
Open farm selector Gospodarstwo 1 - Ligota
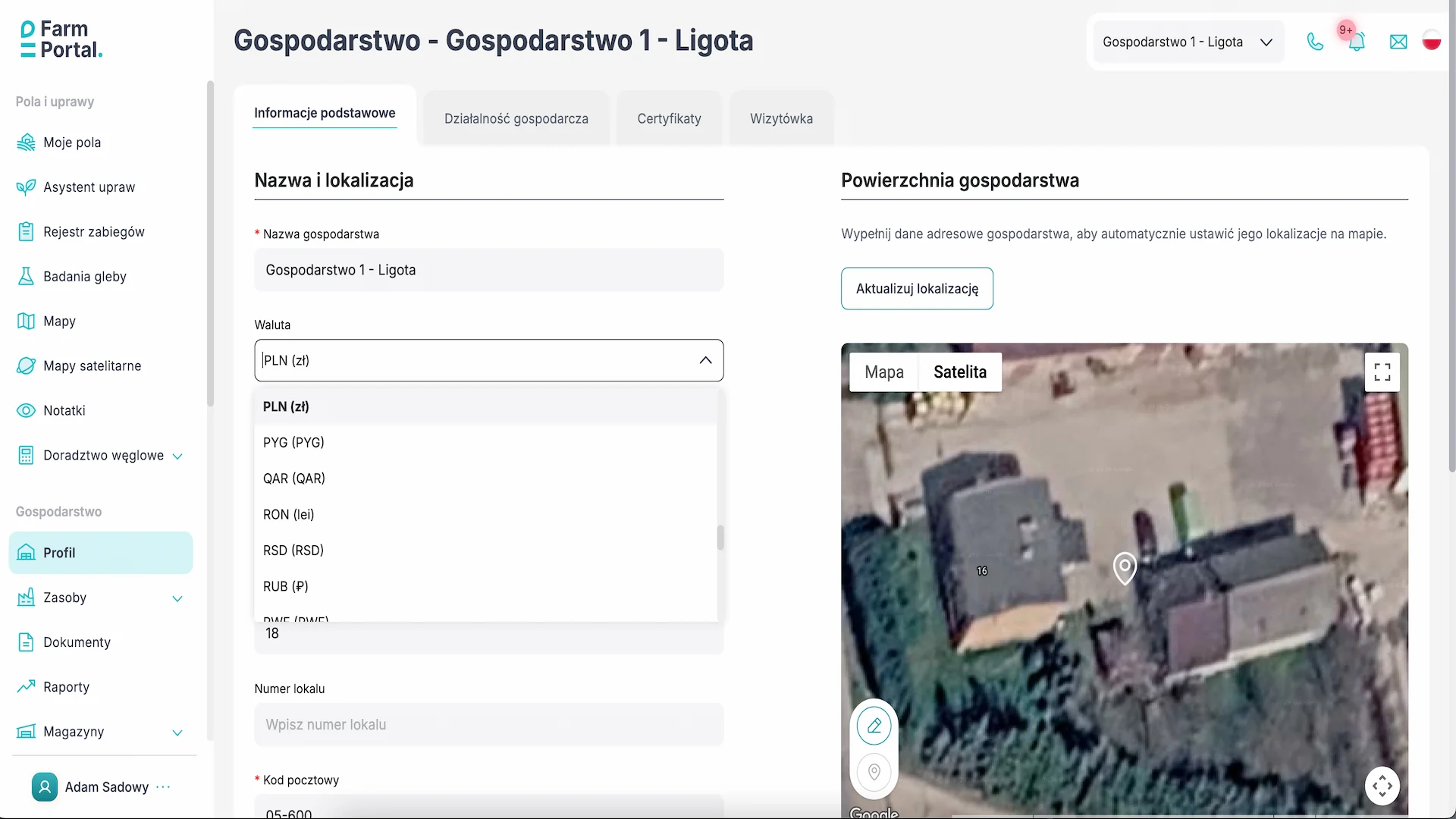(1188, 42)
